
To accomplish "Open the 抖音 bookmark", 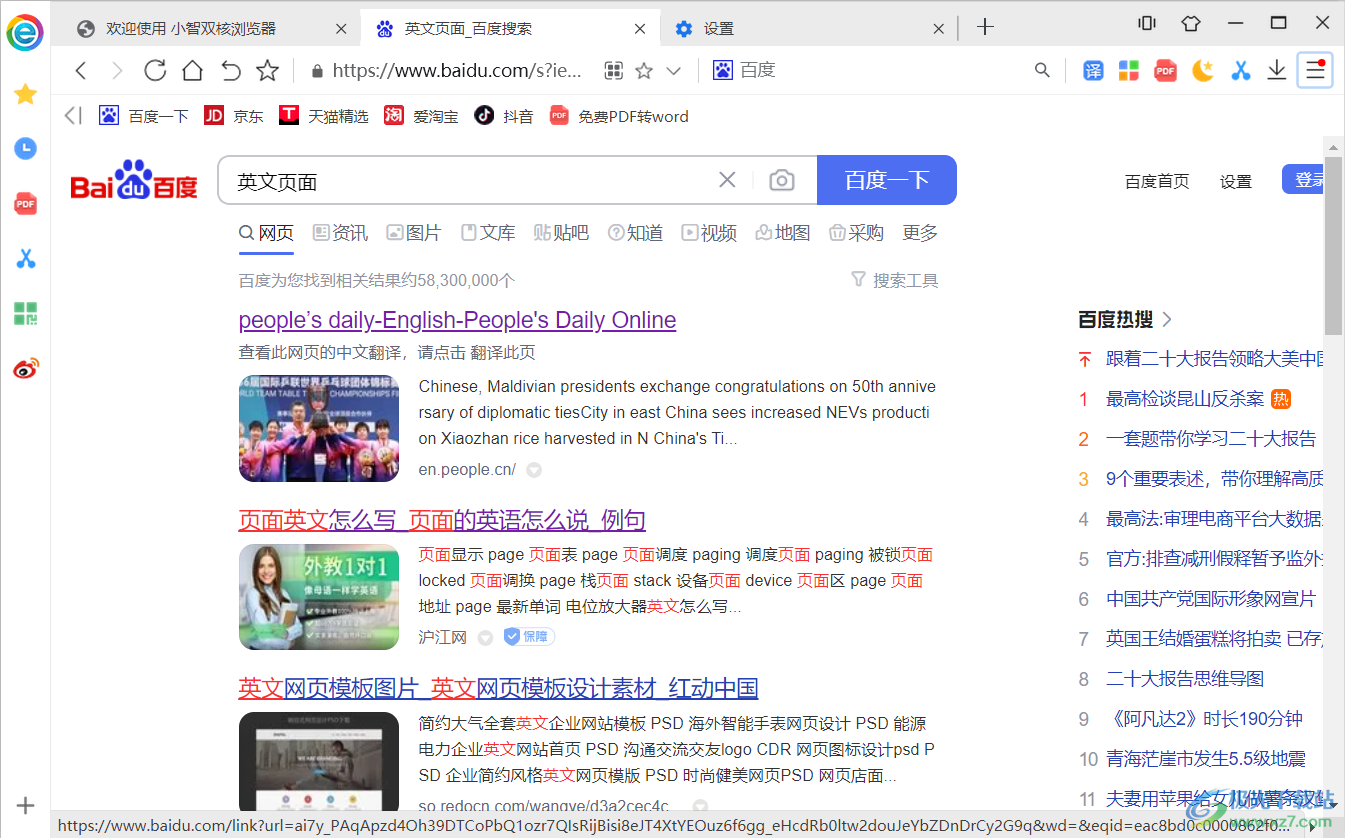I will 504,116.
